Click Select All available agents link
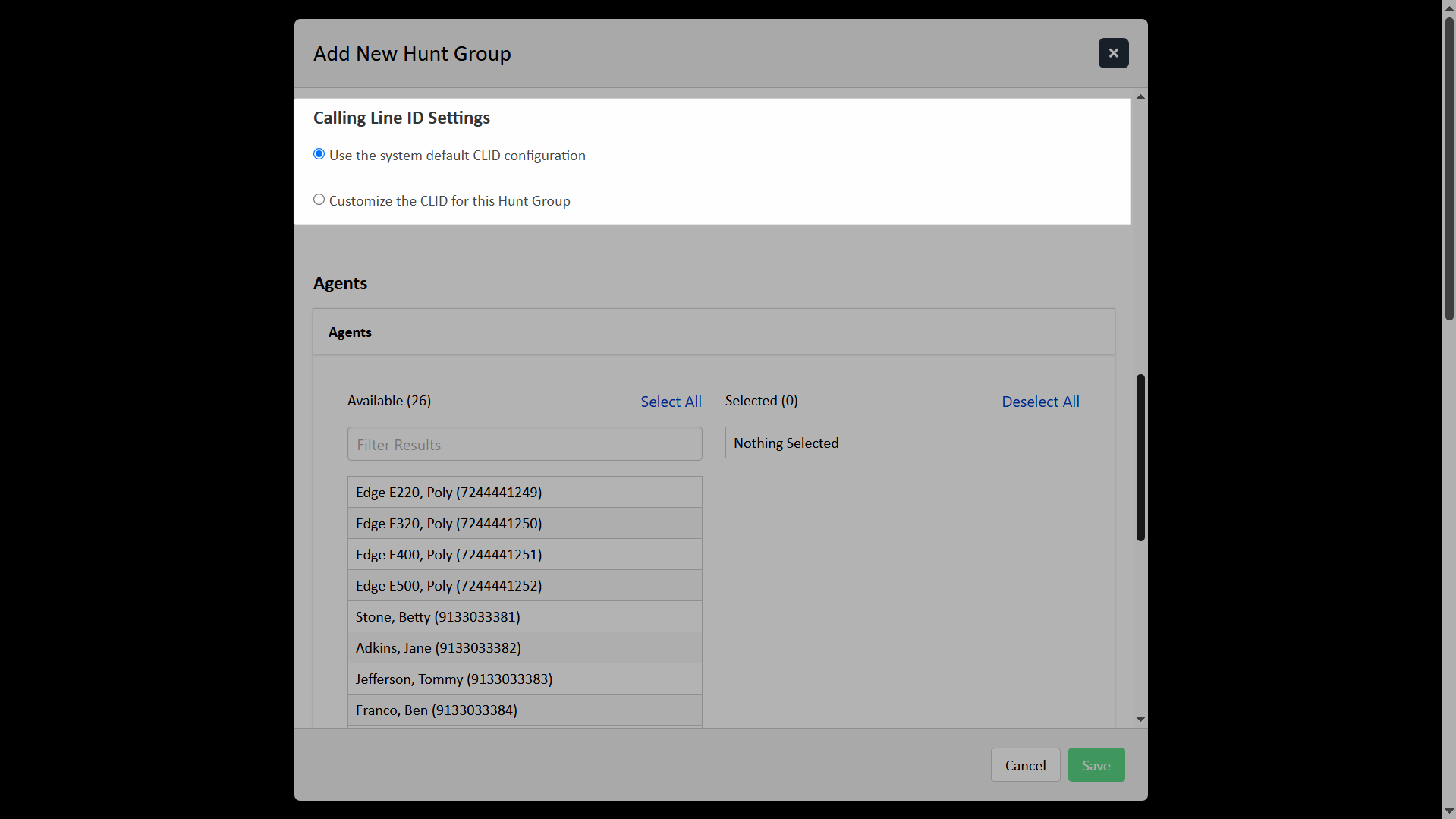Image resolution: width=1456 pixels, height=819 pixels. [671, 402]
